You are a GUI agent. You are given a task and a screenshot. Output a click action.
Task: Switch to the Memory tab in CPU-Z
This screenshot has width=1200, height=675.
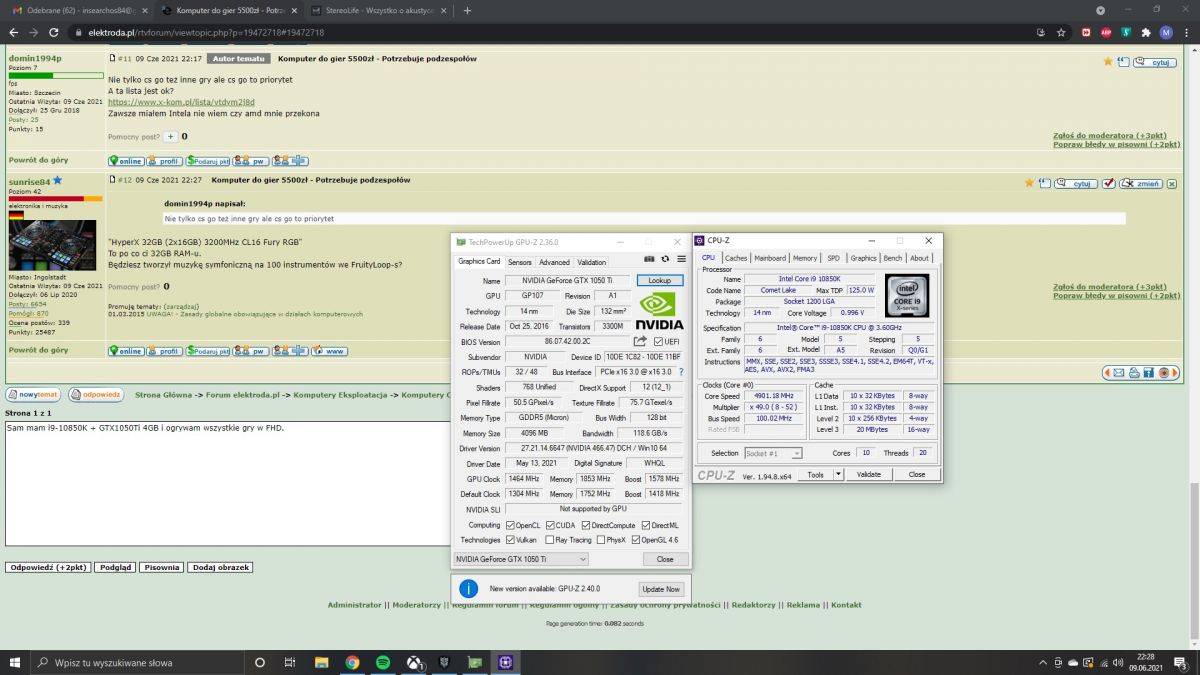805,258
